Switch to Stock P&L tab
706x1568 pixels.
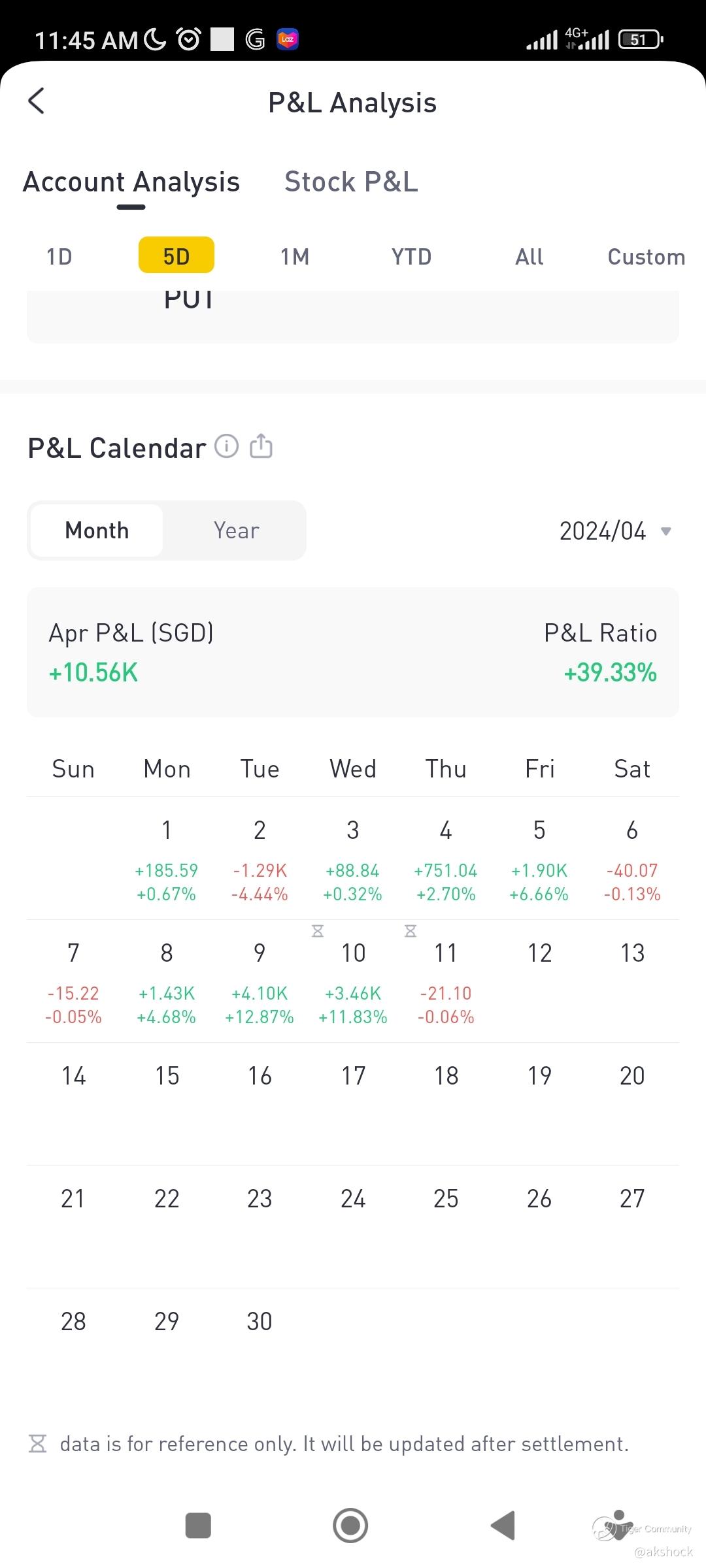(351, 182)
